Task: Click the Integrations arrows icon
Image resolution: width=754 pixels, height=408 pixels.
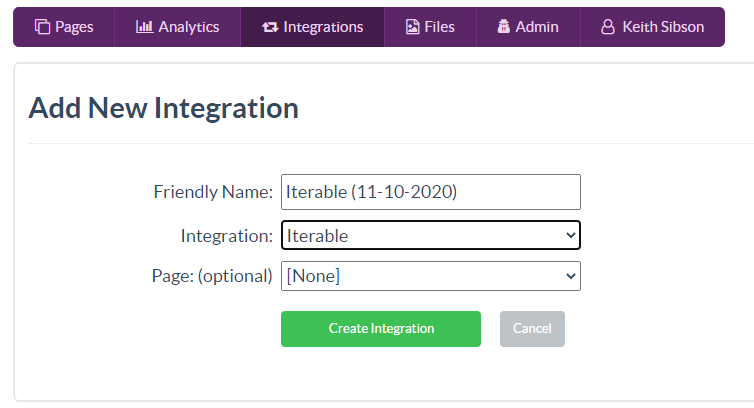Action: pyautogui.click(x=269, y=27)
